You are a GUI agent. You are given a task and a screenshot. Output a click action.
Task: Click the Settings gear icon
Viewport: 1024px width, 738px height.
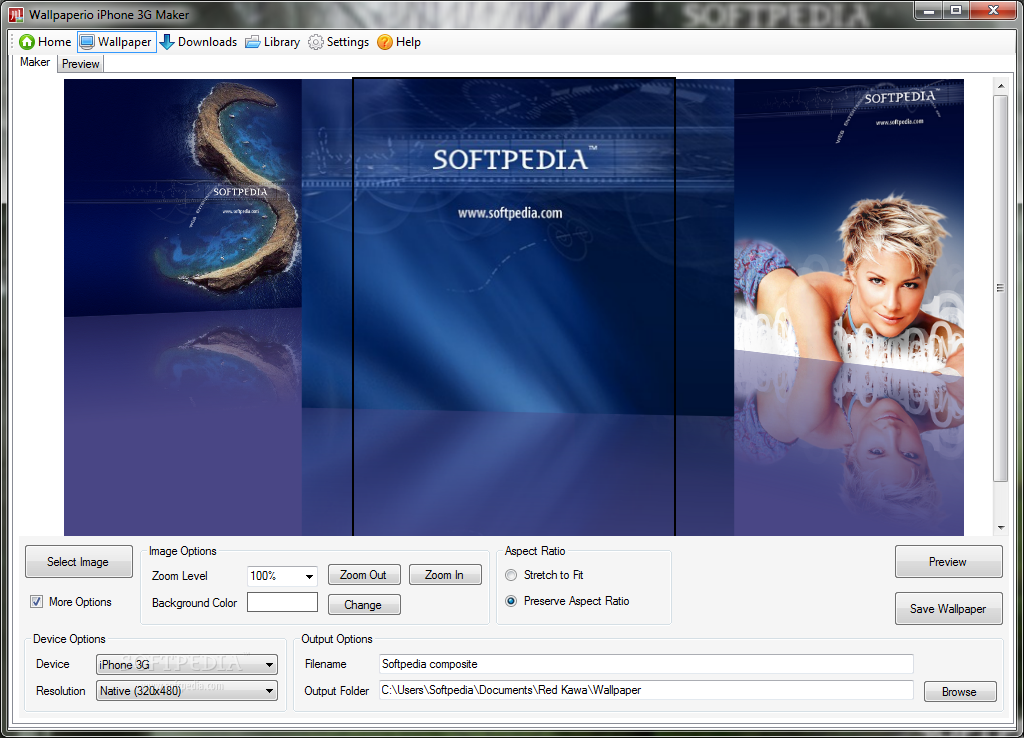pos(315,42)
